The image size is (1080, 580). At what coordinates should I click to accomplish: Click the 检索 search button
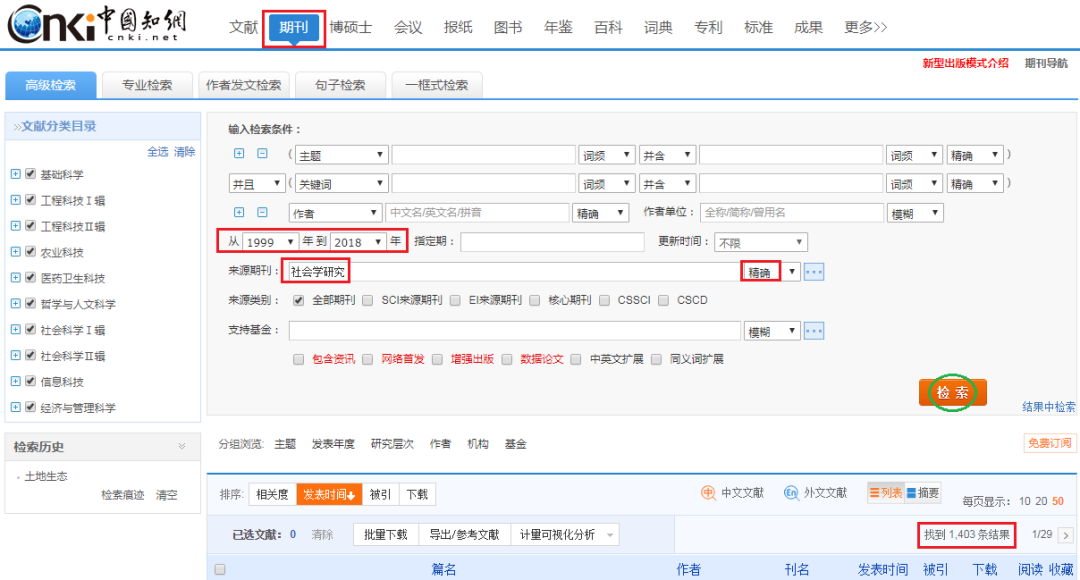click(952, 393)
